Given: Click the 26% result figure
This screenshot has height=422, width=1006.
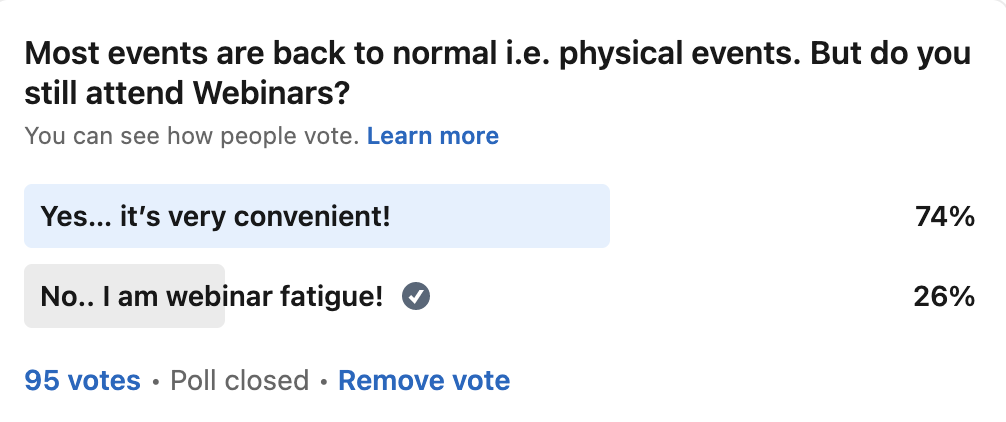Looking at the screenshot, I should pos(944,297).
